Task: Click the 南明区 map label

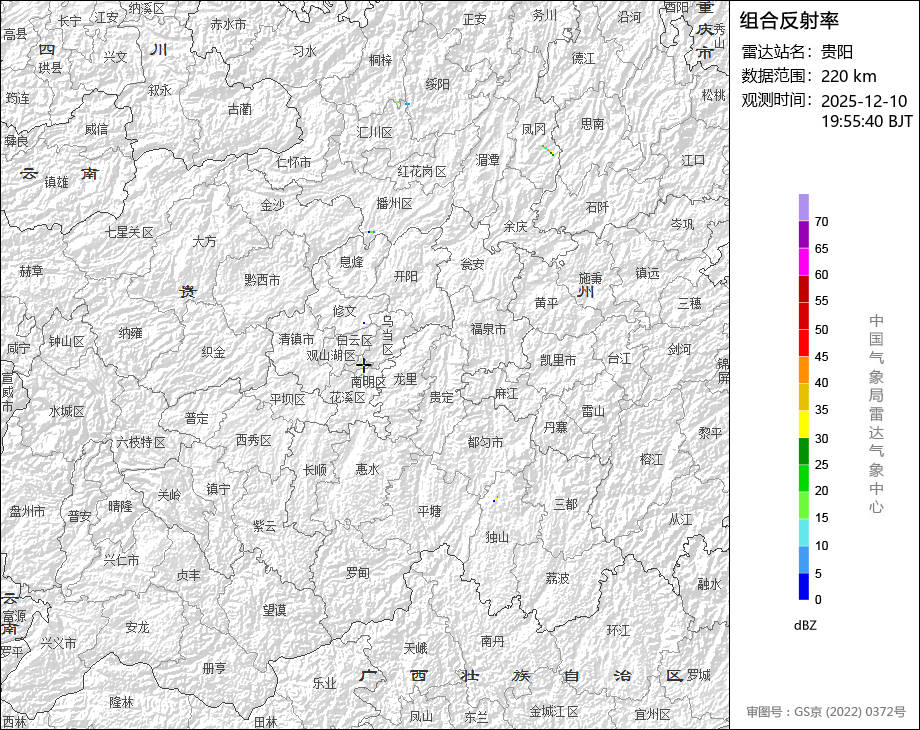Action: pyautogui.click(x=368, y=381)
